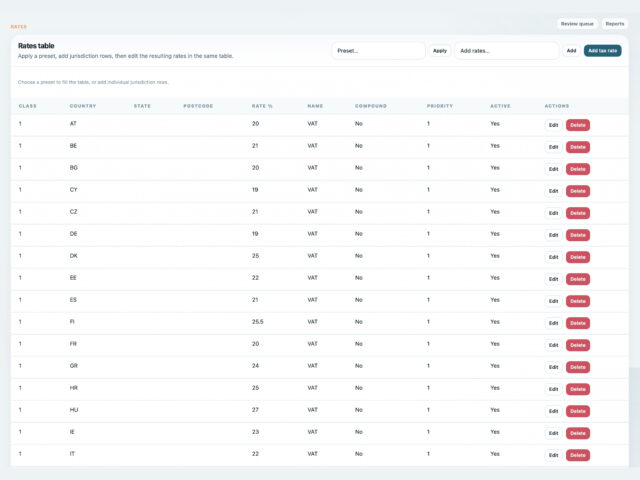This screenshot has width=640, height=480.
Task: Edit the GR rate row
Action: click(553, 367)
